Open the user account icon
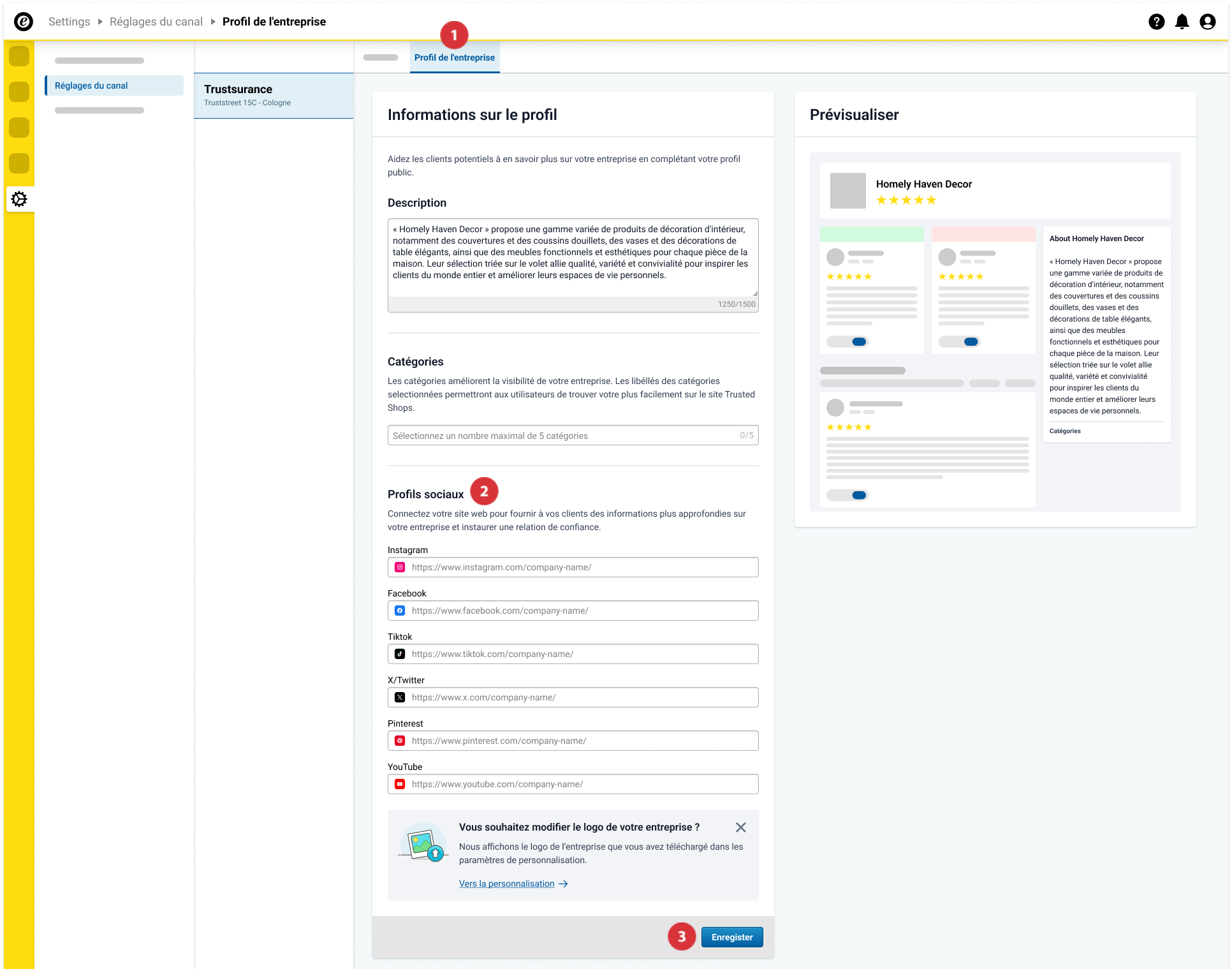 click(x=1208, y=22)
